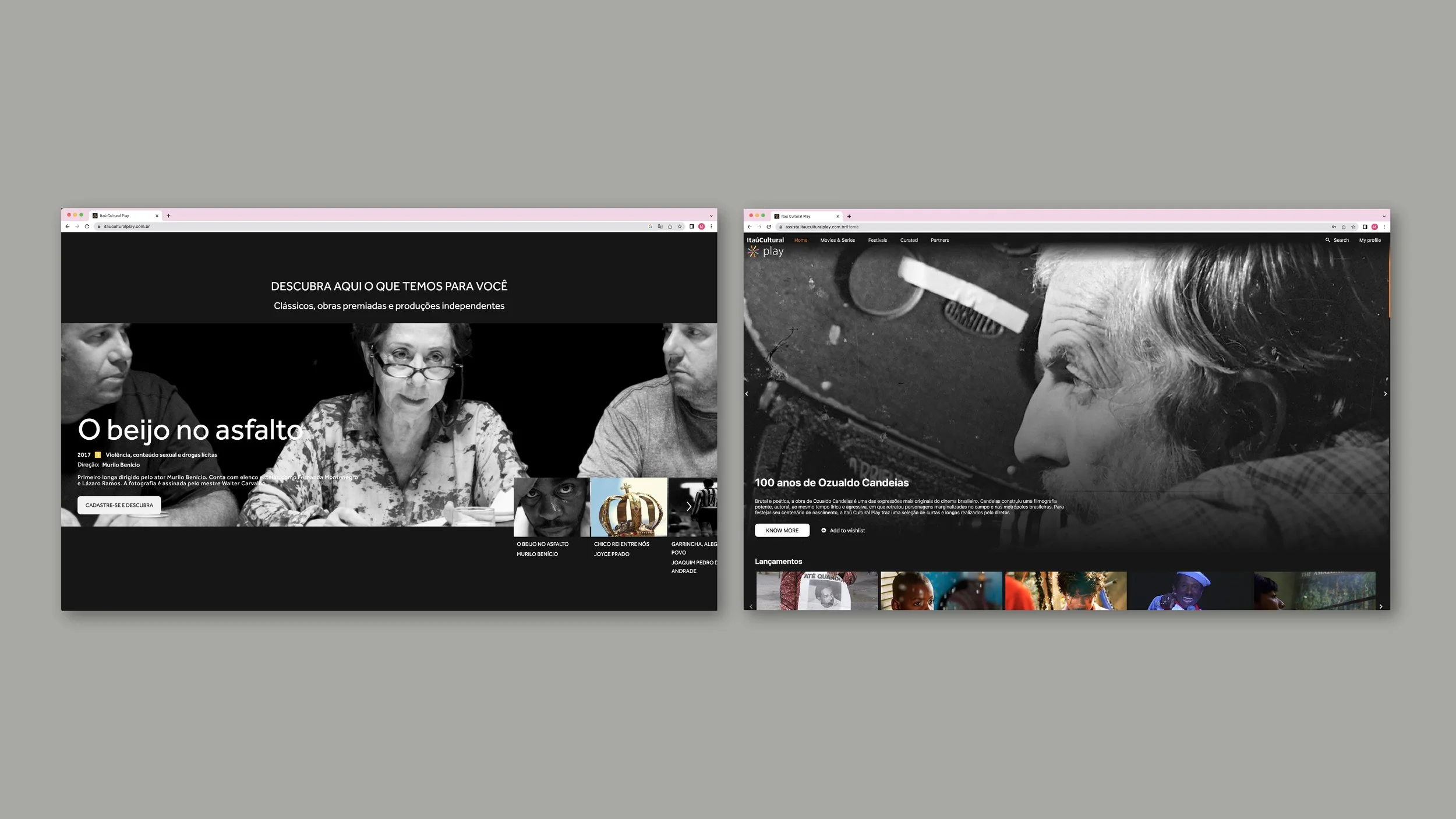Advance the film thumbnails carousel with the chevron
This screenshot has width=1456, height=819.
pyautogui.click(x=688, y=506)
